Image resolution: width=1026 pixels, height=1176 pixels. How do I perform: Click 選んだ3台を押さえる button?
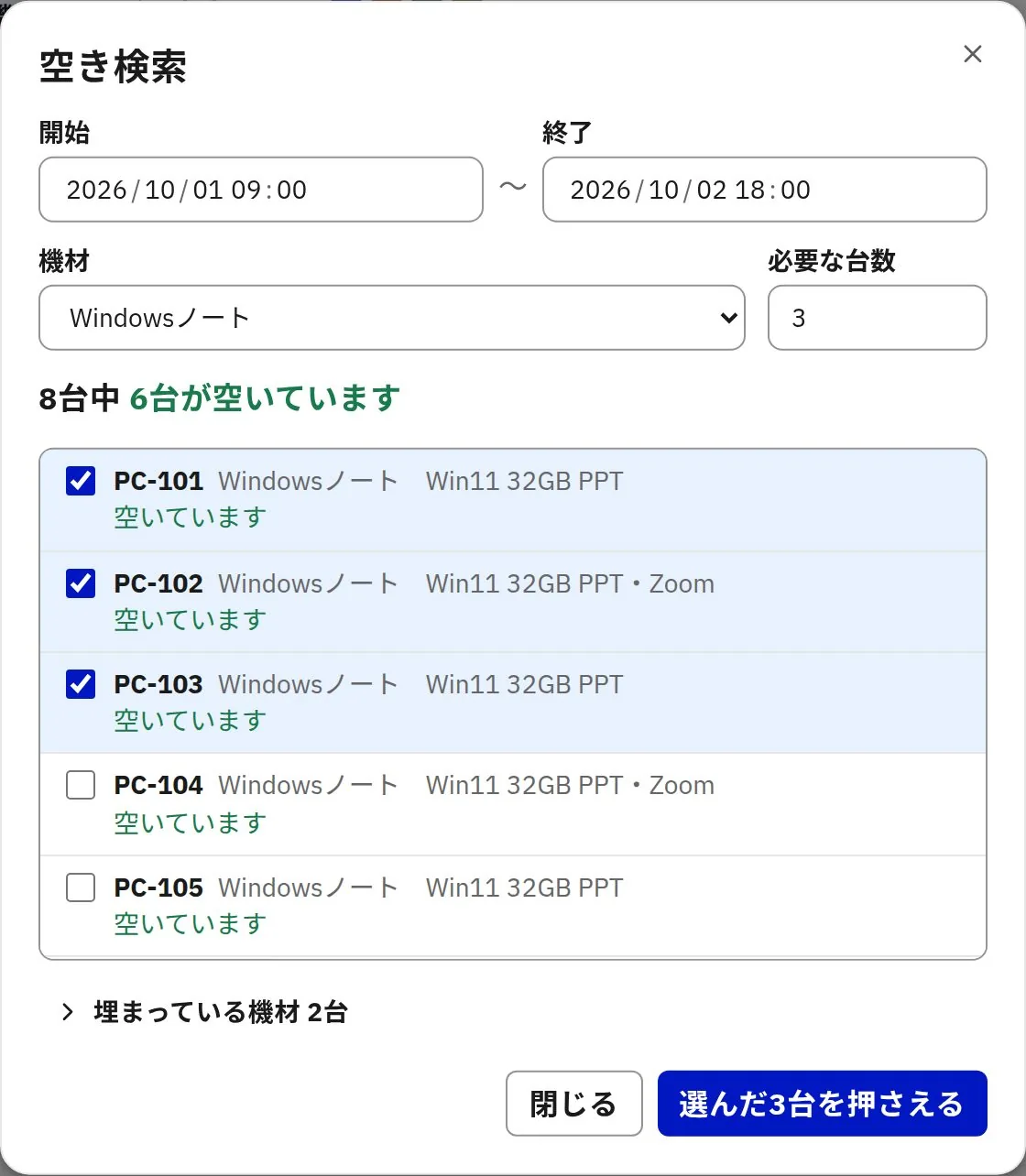(x=822, y=1104)
